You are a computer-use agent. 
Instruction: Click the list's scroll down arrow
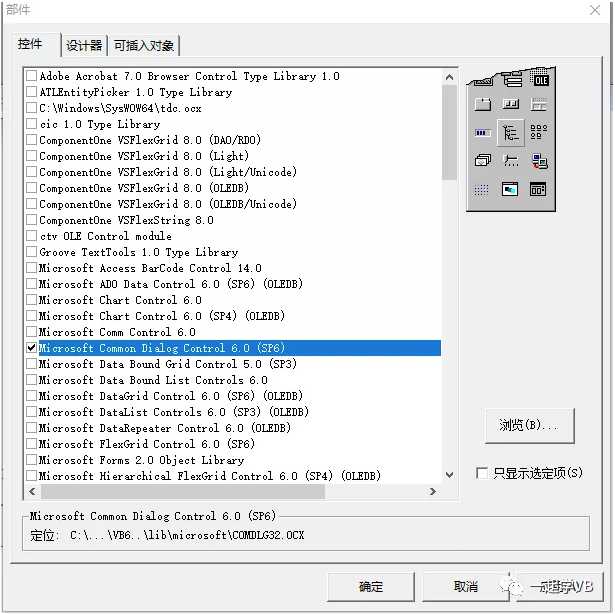pos(449,475)
